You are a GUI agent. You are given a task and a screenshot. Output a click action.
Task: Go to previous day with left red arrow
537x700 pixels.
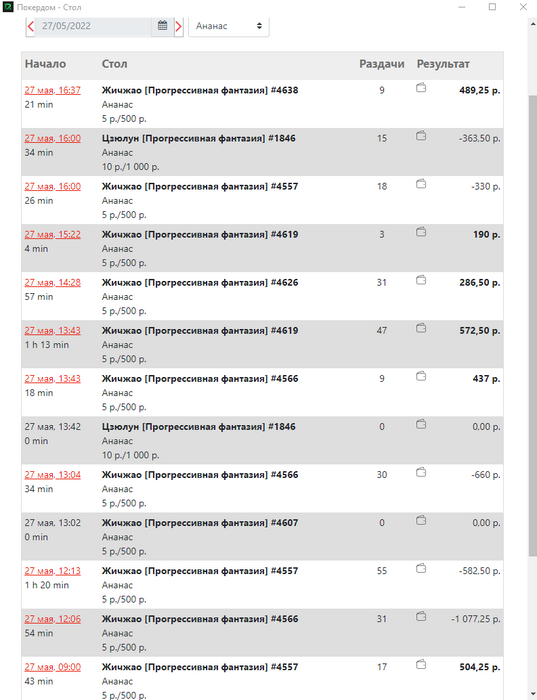point(30,26)
